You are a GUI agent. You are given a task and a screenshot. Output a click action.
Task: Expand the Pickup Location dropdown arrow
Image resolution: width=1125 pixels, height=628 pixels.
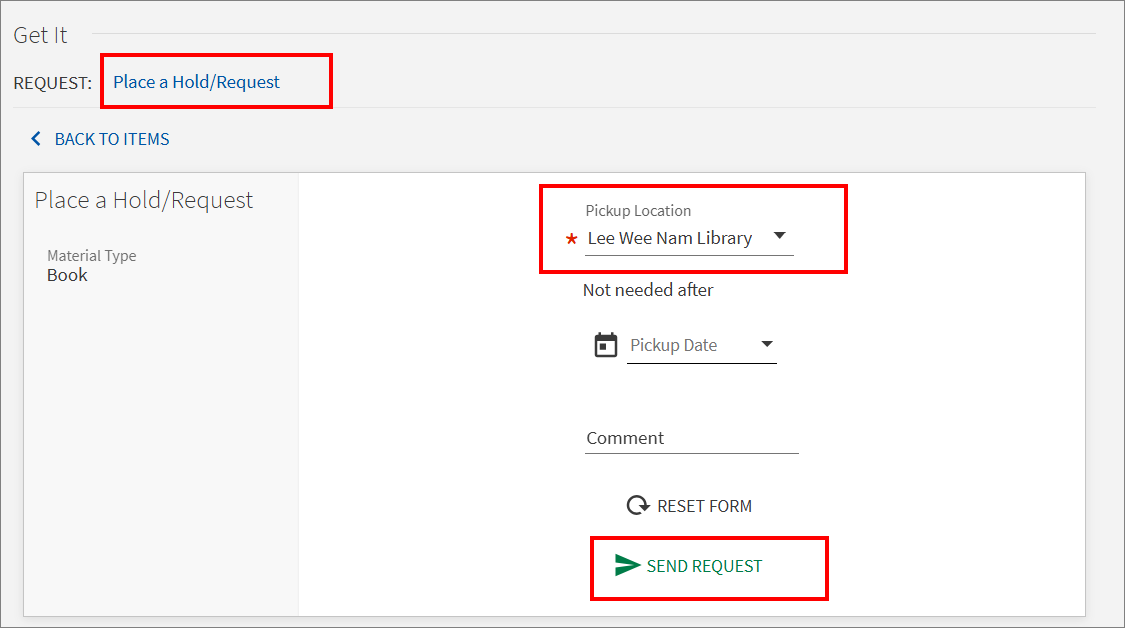(x=780, y=237)
